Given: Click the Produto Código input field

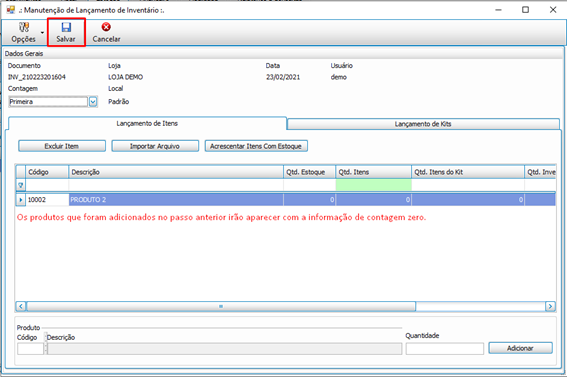Looking at the screenshot, I should click(30, 348).
